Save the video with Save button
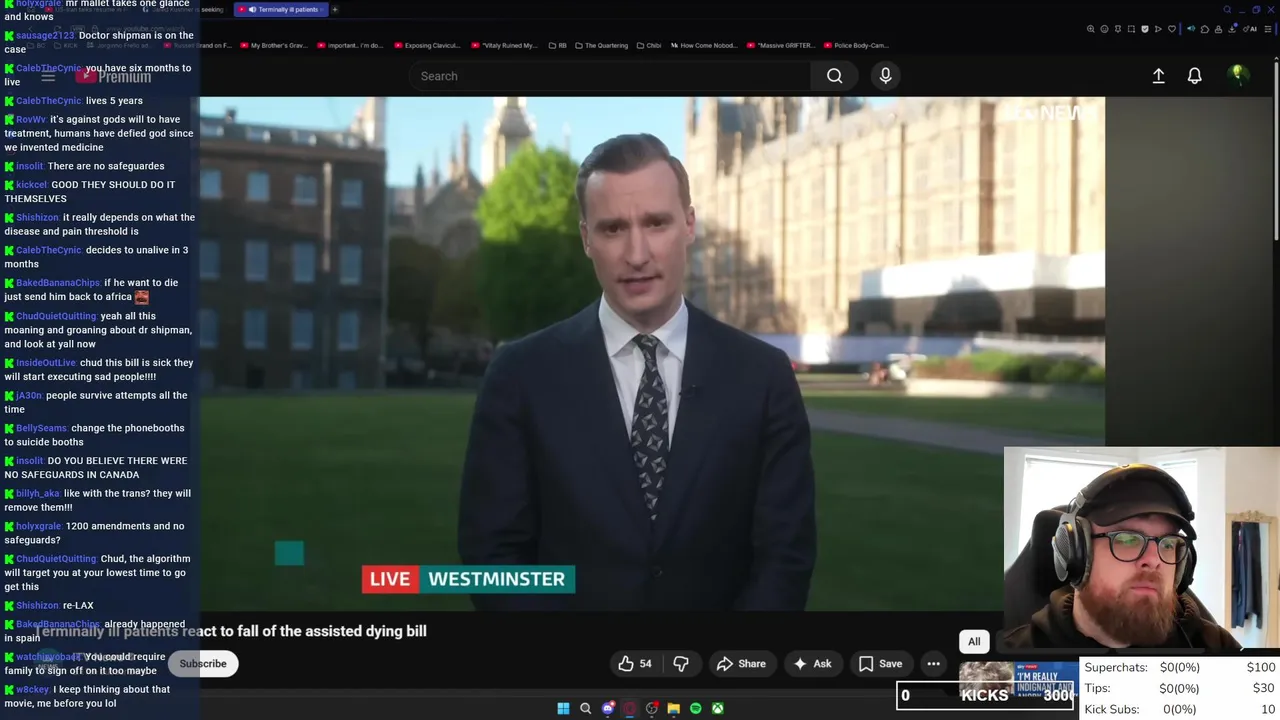 tap(880, 663)
